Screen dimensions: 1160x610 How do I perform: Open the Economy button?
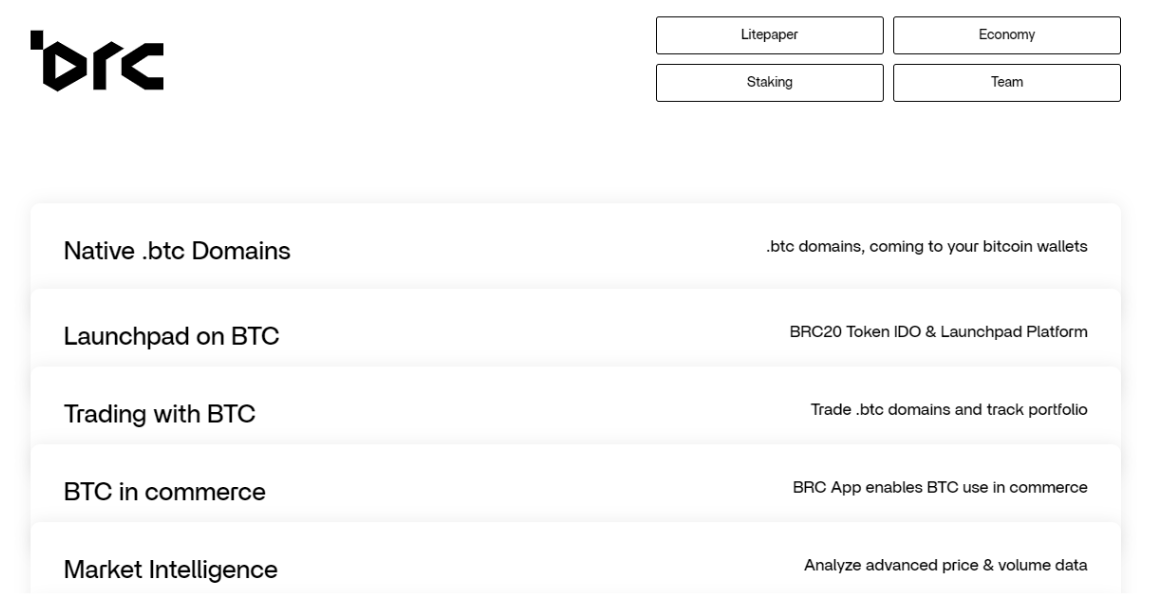point(1007,35)
